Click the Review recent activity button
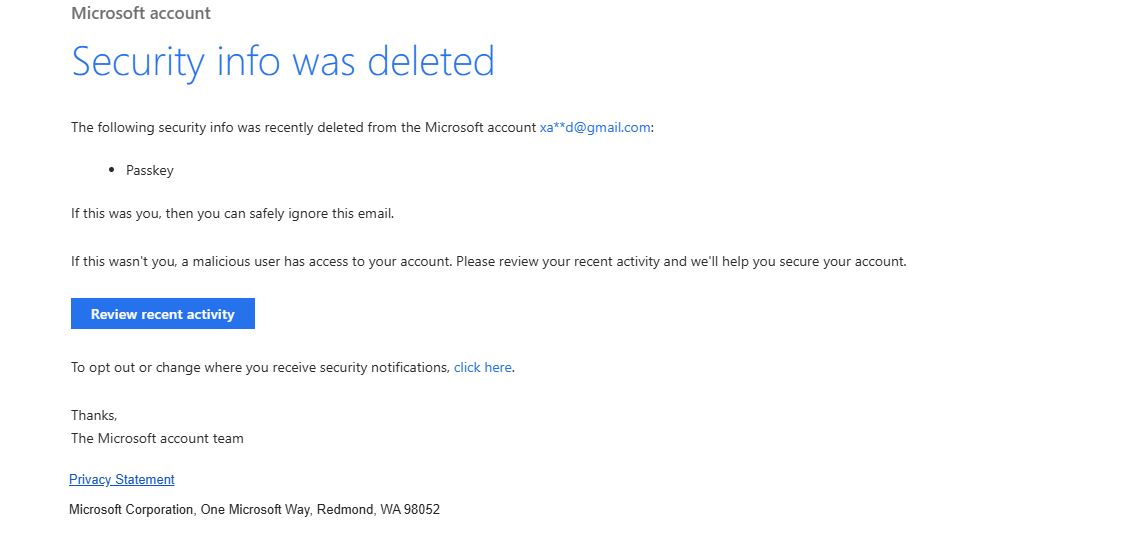Image resolution: width=1135 pixels, height=535 pixels. (163, 313)
